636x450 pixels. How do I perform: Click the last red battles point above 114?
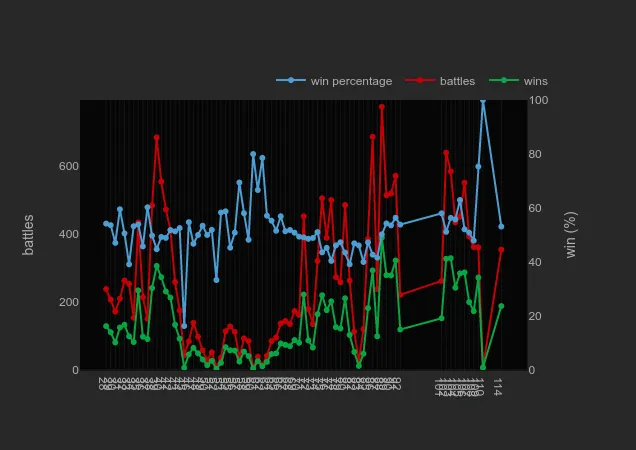[501, 250]
